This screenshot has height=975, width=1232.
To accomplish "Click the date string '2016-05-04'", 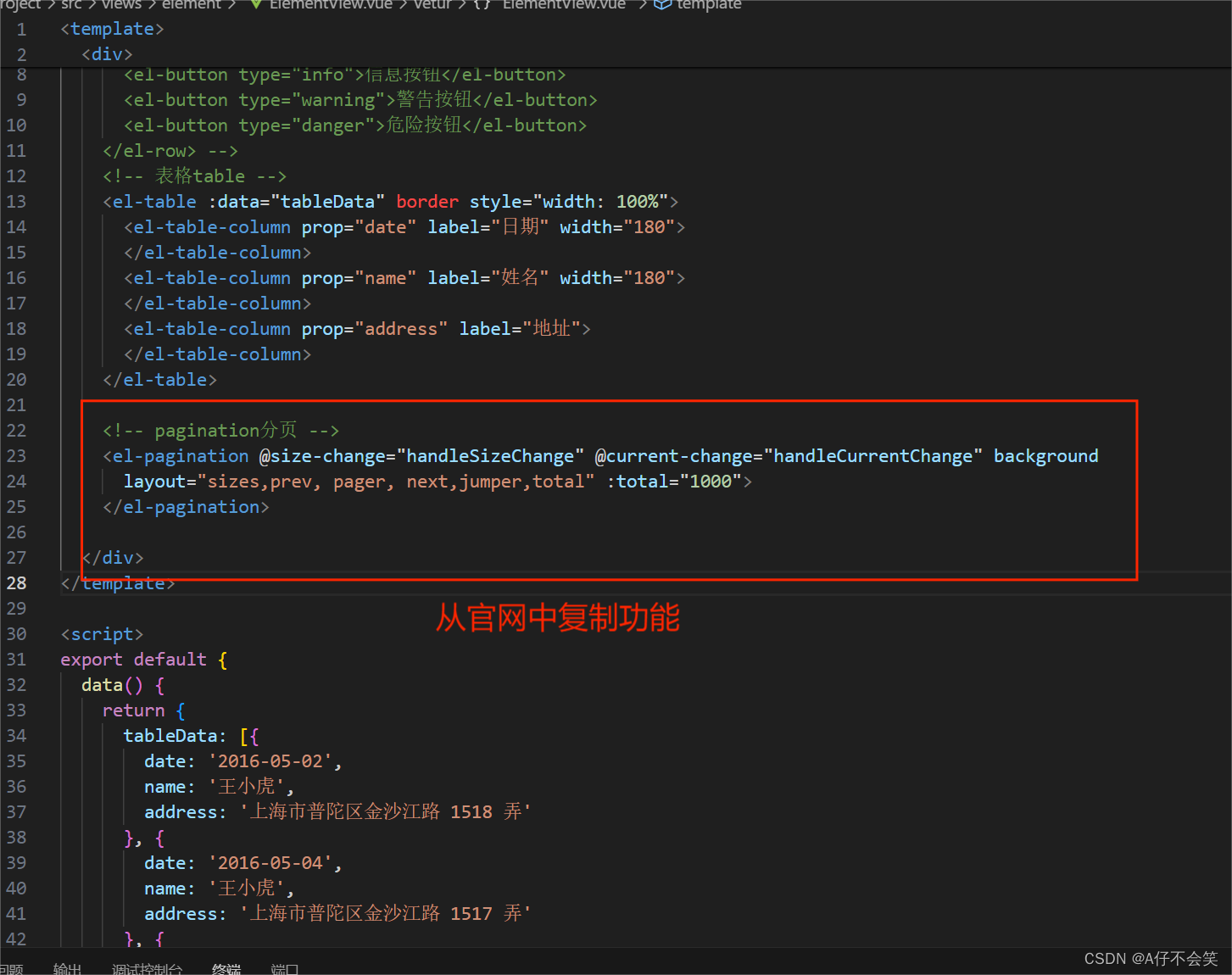I will click(270, 863).
